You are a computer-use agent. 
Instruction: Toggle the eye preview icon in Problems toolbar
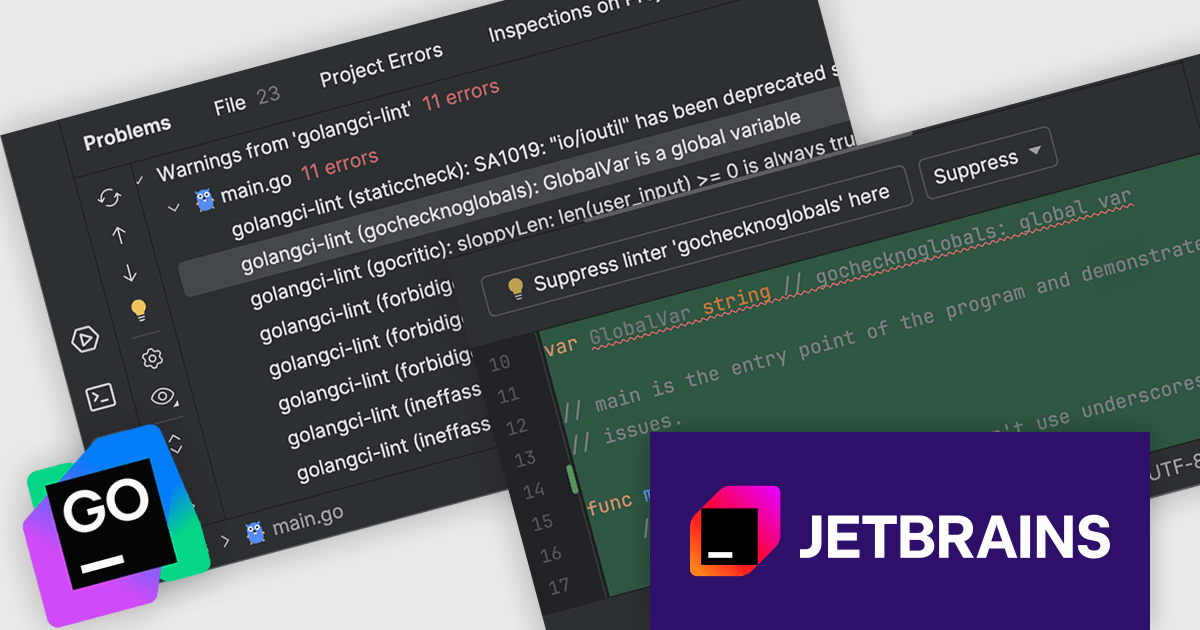tap(163, 396)
